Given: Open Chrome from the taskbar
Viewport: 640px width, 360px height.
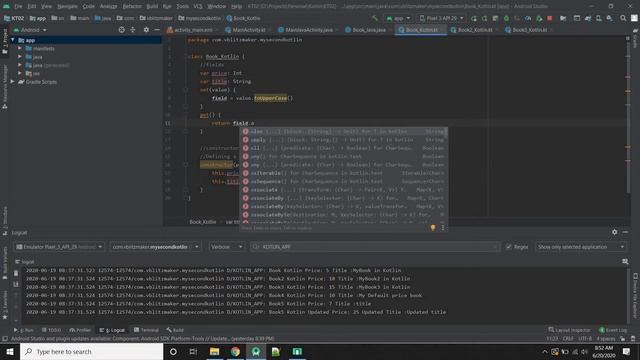Looking at the screenshot, I should click(x=235, y=351).
